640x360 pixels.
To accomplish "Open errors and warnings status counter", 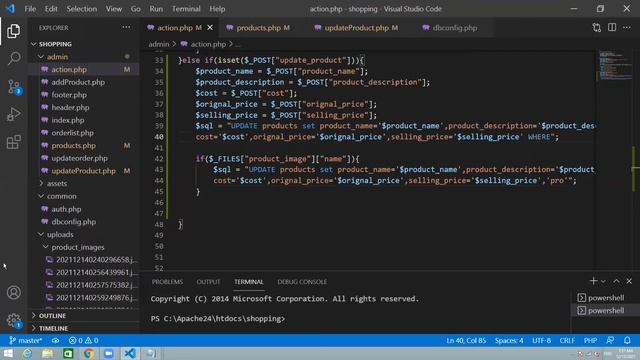I will [84, 340].
